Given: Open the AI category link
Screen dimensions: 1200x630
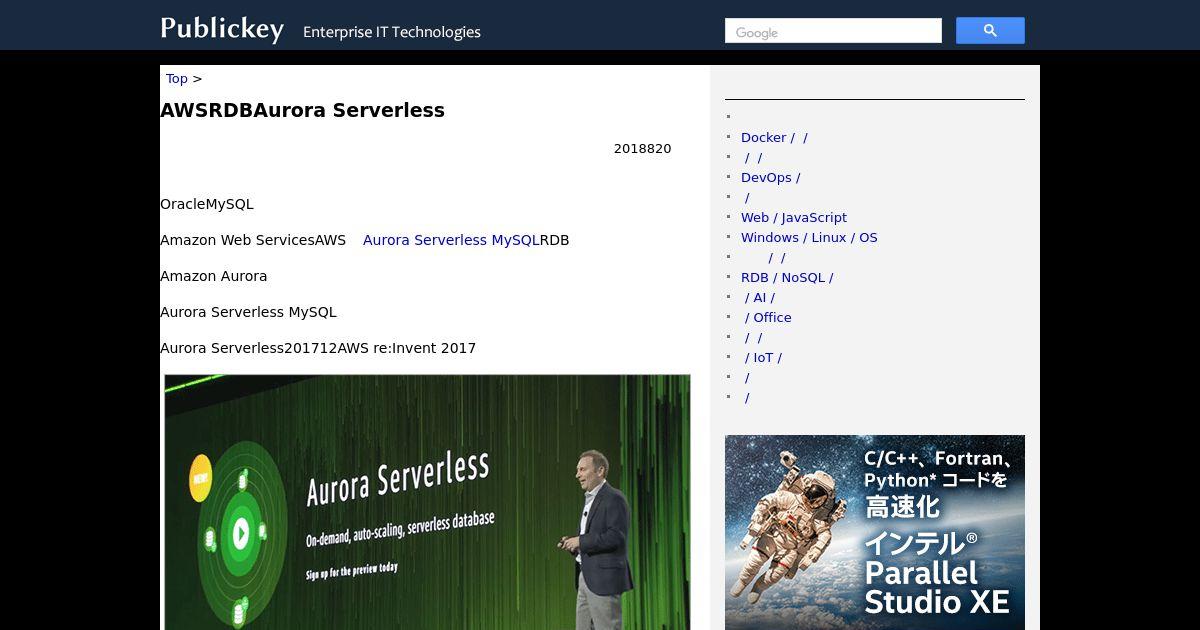Looking at the screenshot, I should pos(760,298).
